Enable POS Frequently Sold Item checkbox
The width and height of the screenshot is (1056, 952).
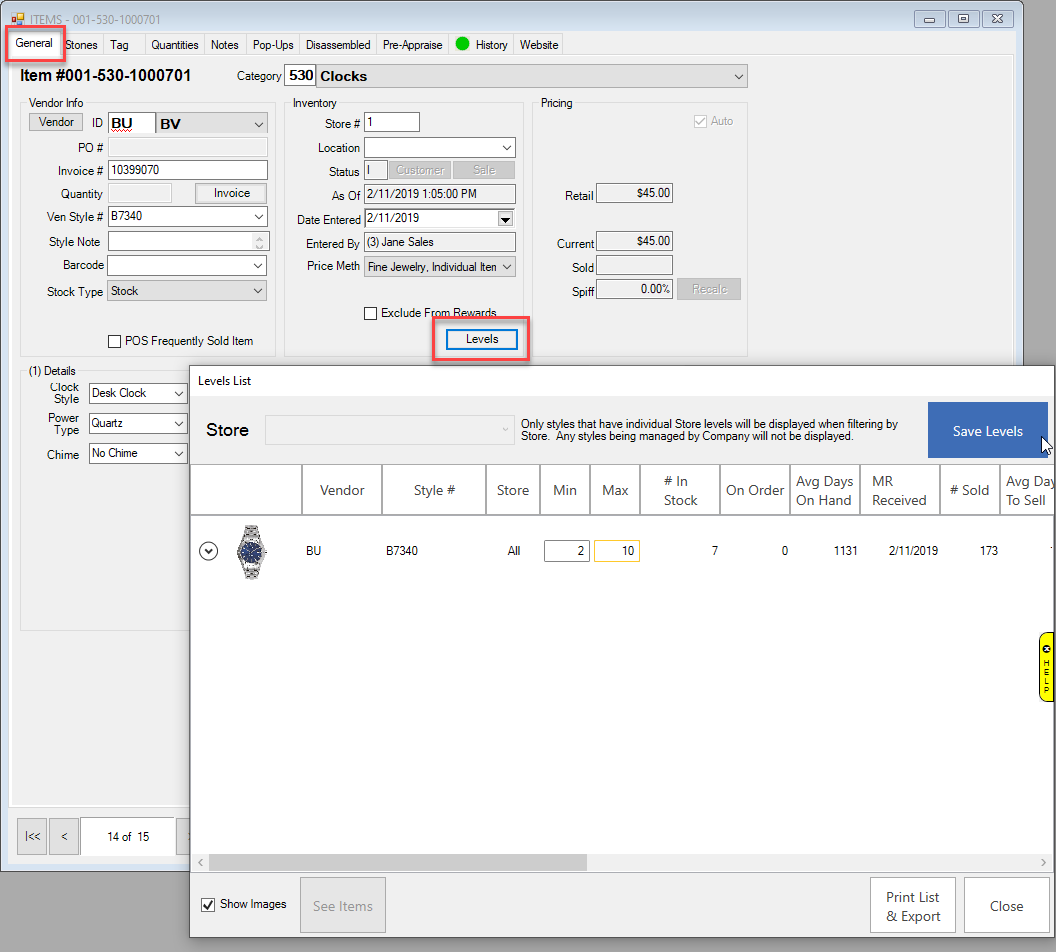[115, 342]
